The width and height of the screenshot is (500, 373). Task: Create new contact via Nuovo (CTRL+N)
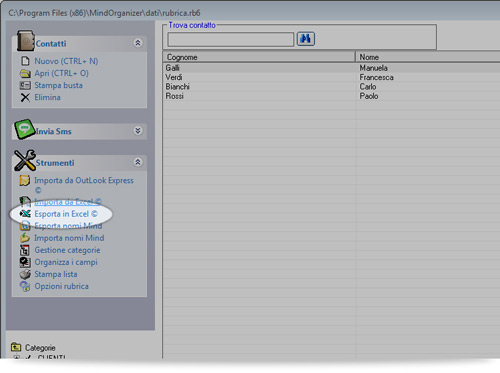66,61
